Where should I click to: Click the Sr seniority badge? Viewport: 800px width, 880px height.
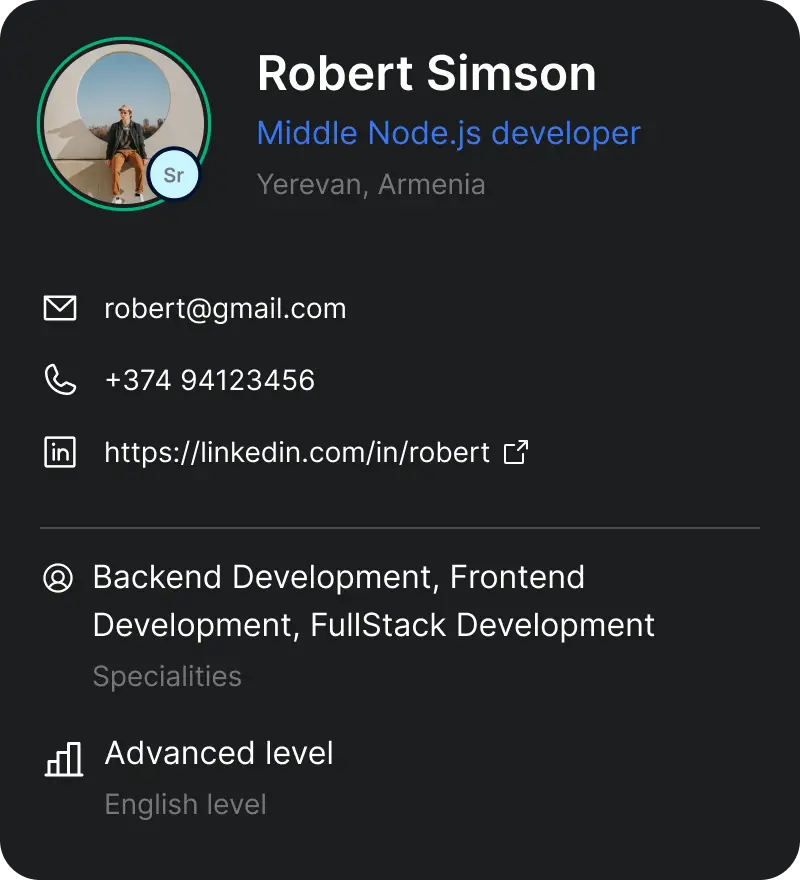pyautogui.click(x=174, y=176)
